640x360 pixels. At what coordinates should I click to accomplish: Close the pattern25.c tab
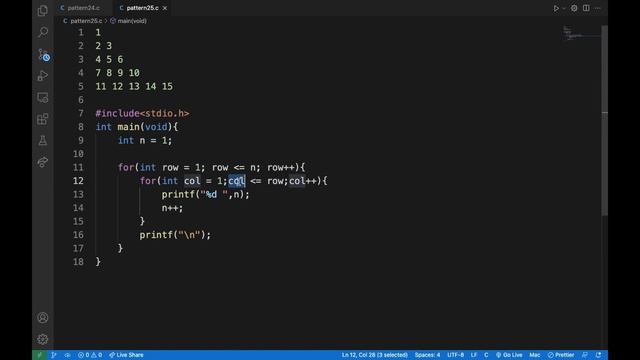coord(165,8)
